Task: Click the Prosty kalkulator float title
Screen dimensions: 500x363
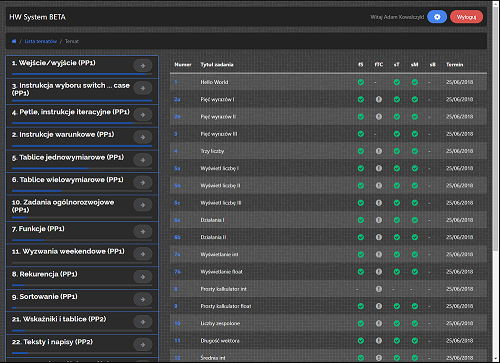Action: (x=226, y=306)
